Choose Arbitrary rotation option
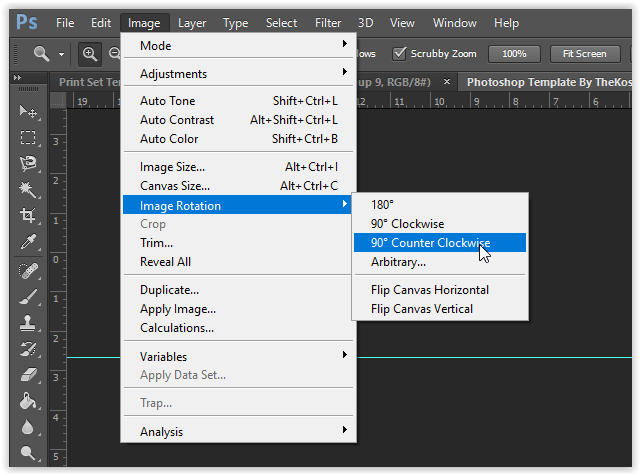The height and width of the screenshot is (475, 640). coord(440,262)
